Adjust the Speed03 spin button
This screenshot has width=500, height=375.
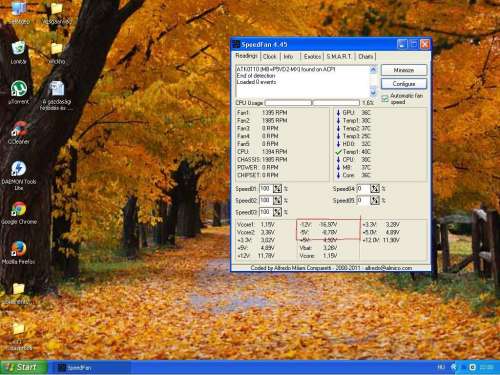(x=277, y=212)
